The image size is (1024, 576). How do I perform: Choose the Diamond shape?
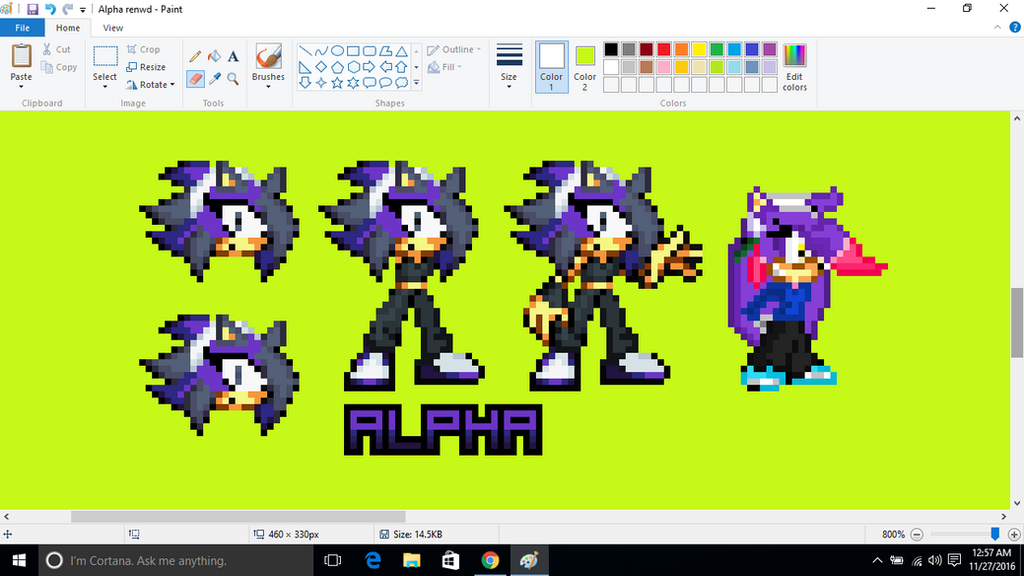pyautogui.click(x=321, y=67)
